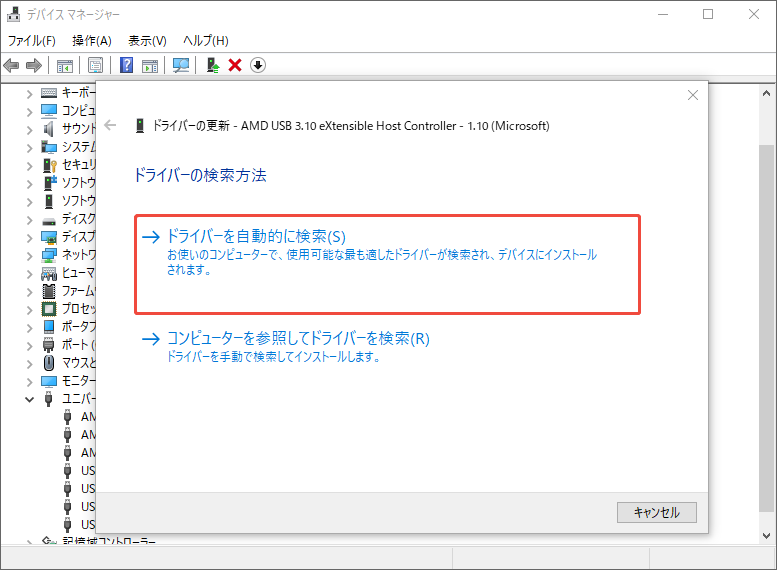Choose ドライバーを自動的に検索(S)

pyautogui.click(x=388, y=264)
